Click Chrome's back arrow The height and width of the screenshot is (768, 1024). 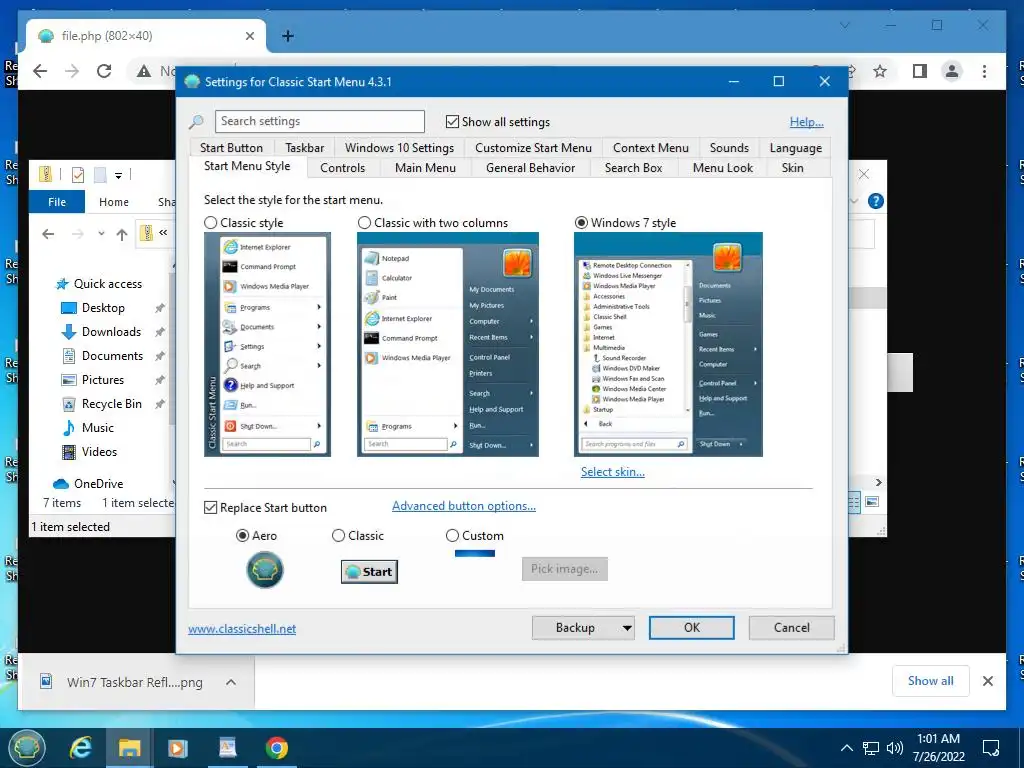(x=40, y=71)
